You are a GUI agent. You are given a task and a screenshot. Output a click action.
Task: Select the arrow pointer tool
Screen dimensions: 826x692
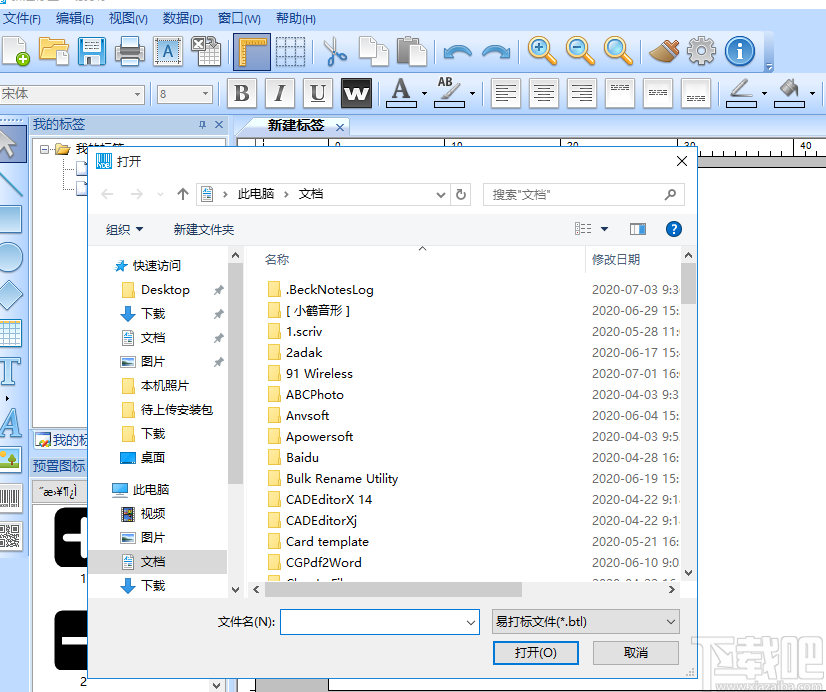(x=9, y=143)
